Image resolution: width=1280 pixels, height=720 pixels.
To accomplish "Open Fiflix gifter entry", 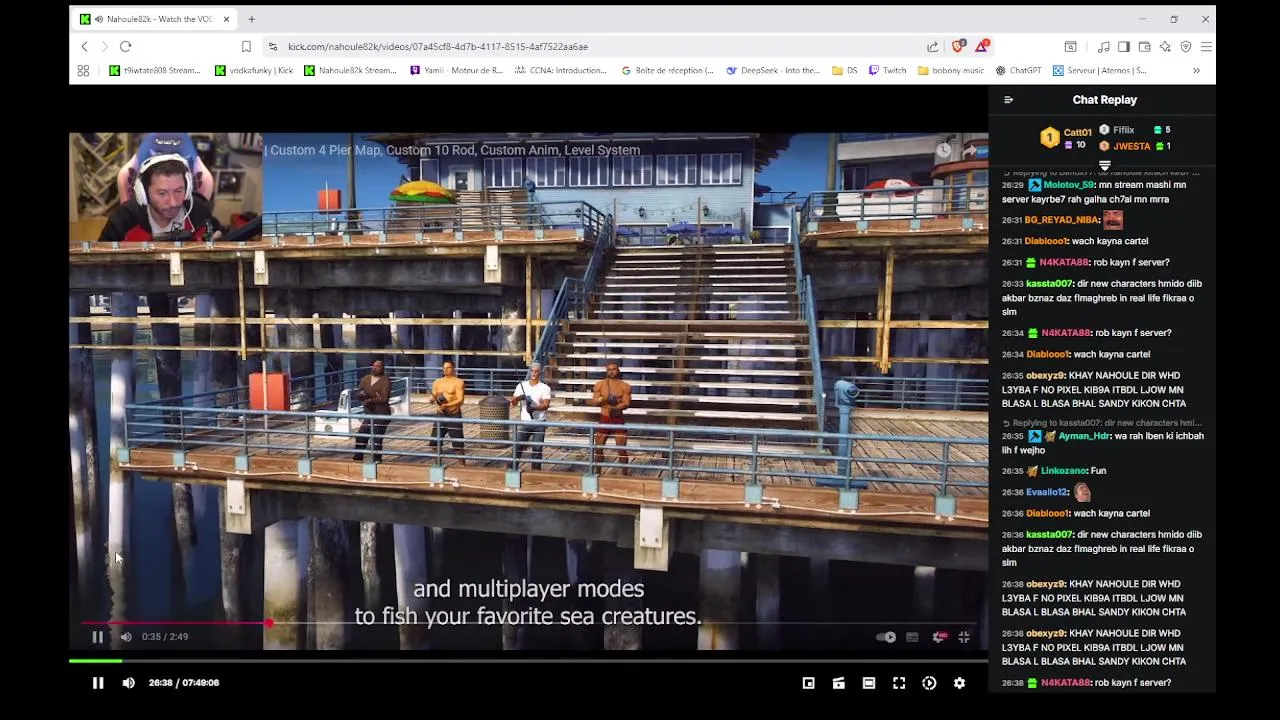I will pyautogui.click(x=1124, y=130).
